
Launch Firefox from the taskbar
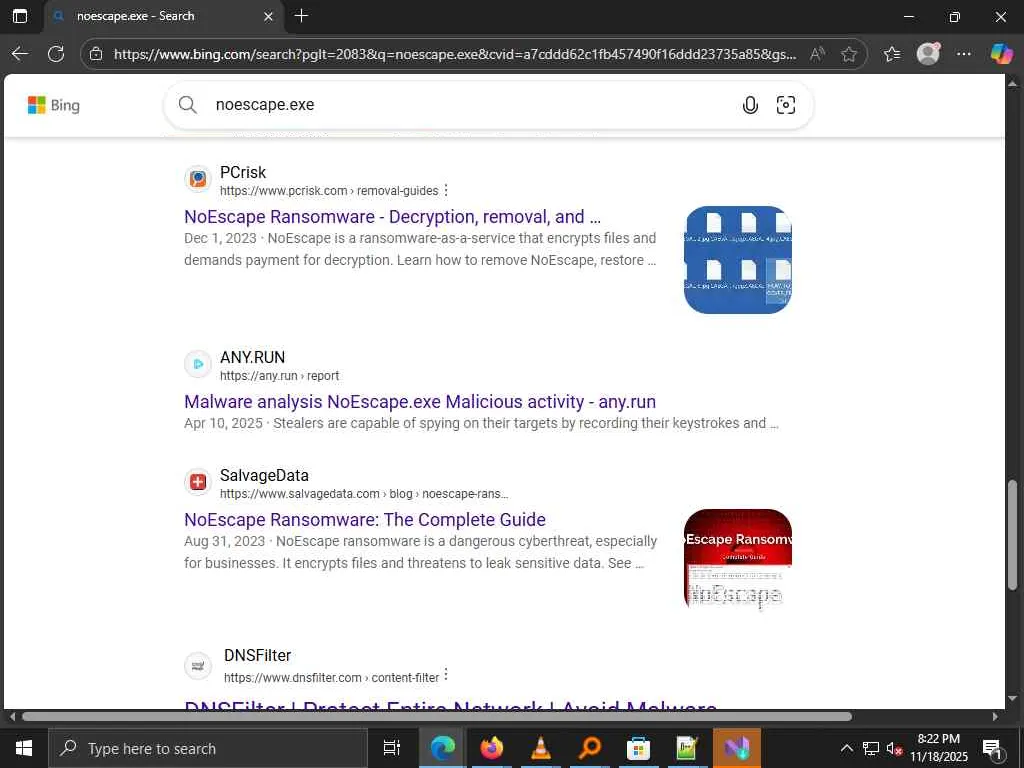pyautogui.click(x=492, y=748)
